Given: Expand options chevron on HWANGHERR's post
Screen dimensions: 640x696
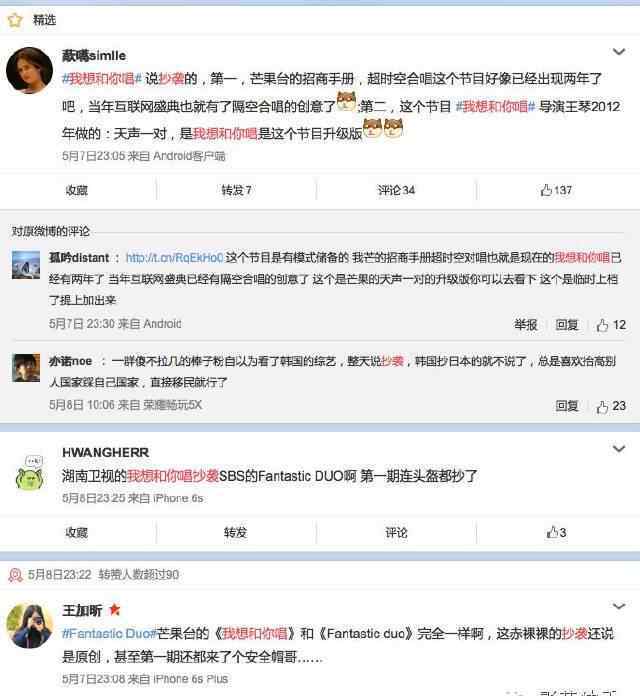Looking at the screenshot, I should pyautogui.click(x=619, y=449).
